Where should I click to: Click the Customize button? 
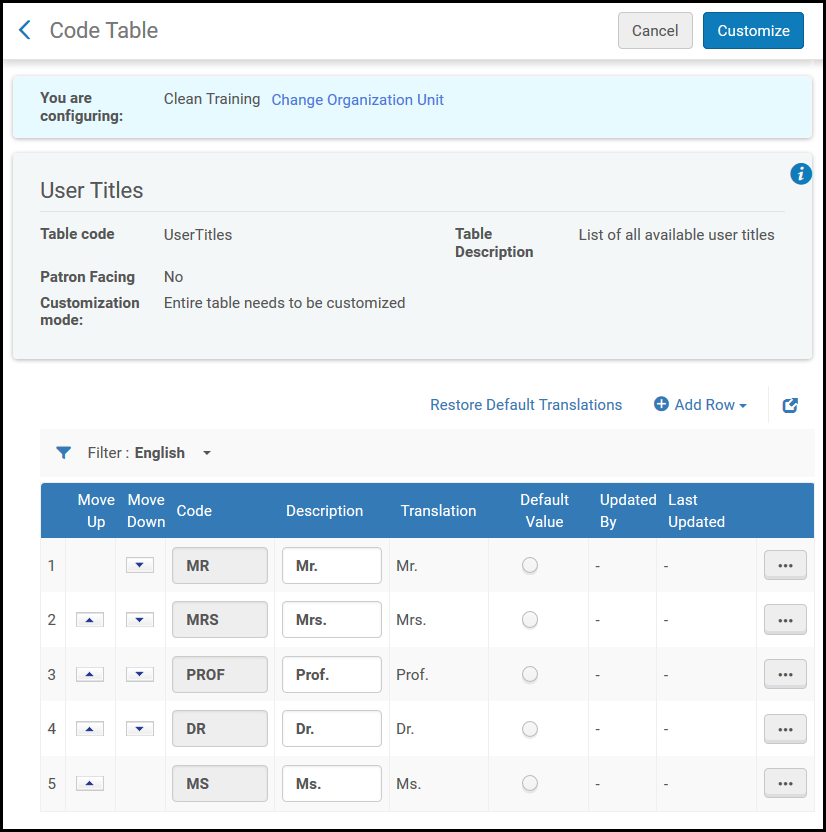coord(753,31)
